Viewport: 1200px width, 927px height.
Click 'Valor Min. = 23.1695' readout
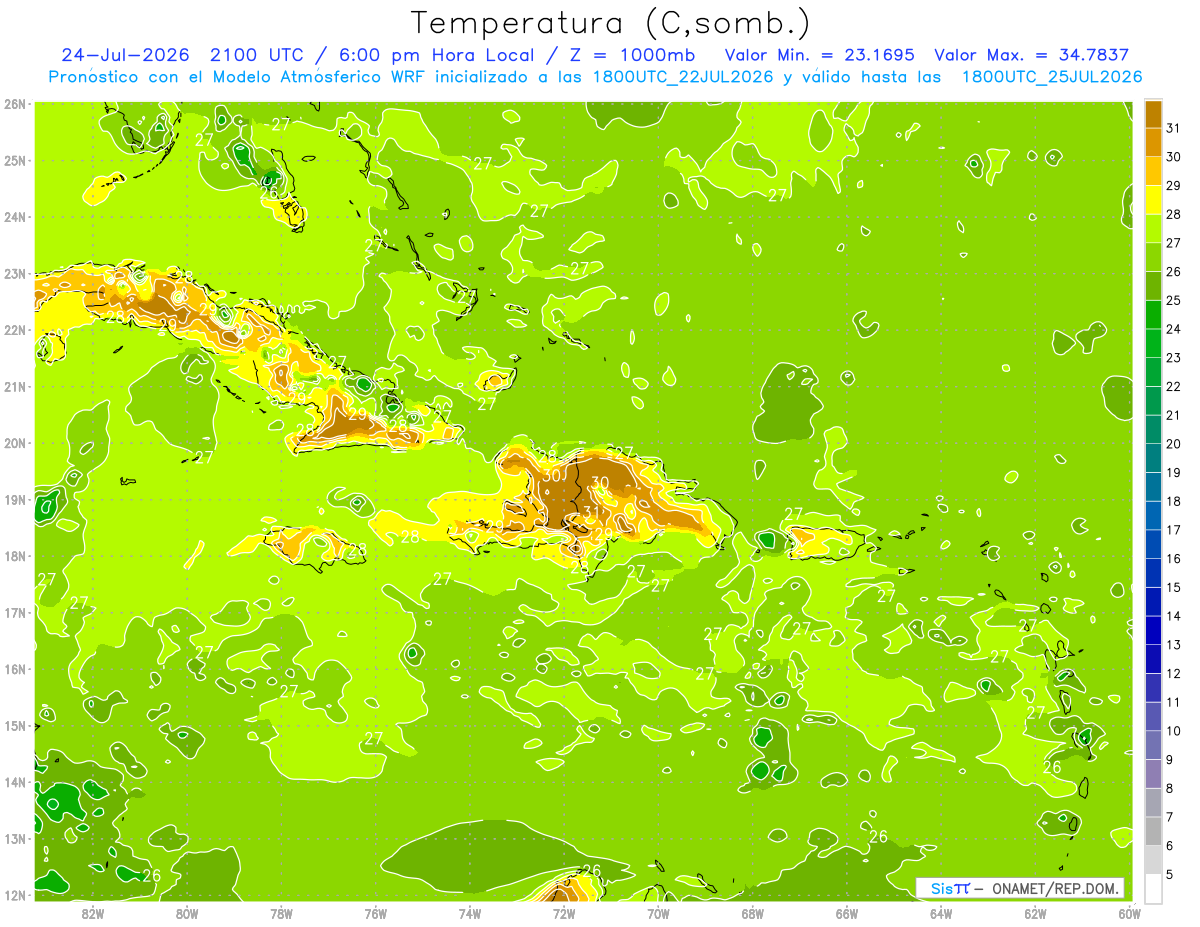click(820, 55)
